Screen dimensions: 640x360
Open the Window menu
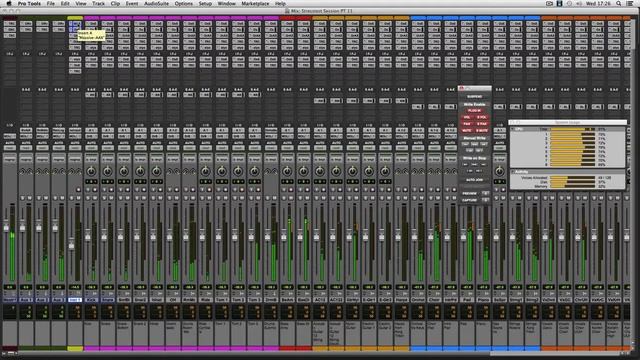pyautogui.click(x=227, y=3)
